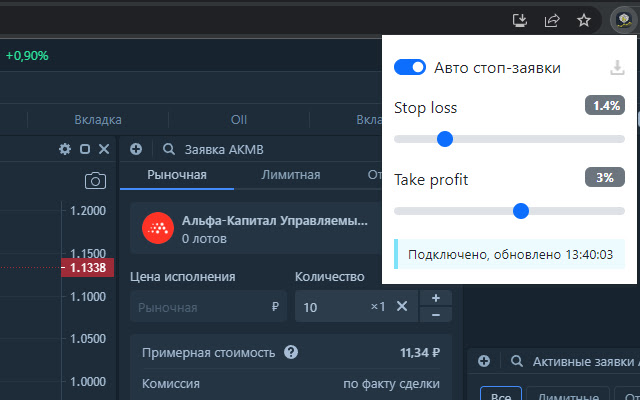Switch to the Рыночная order tab
This screenshot has height=400, width=640.
(176, 175)
